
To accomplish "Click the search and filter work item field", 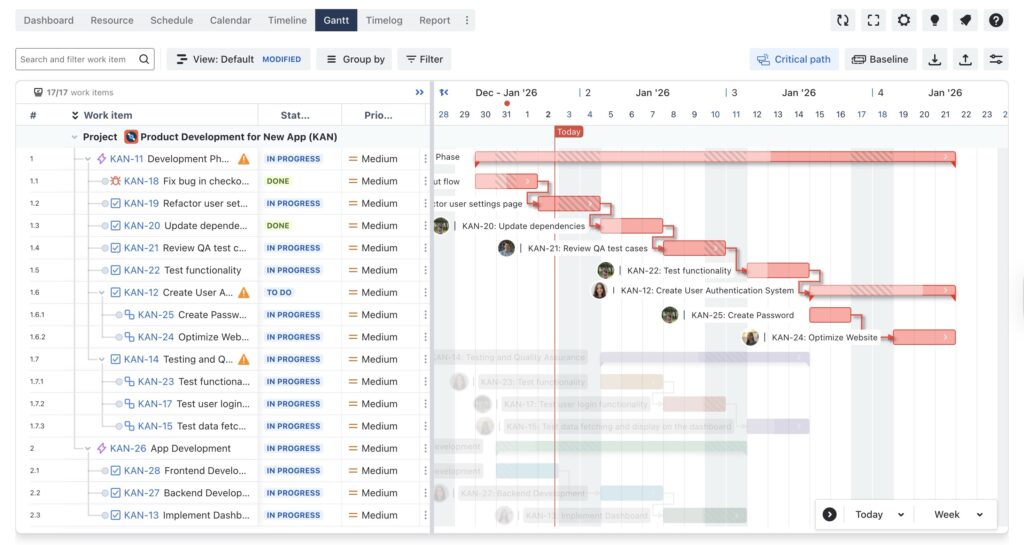I will 78,59.
